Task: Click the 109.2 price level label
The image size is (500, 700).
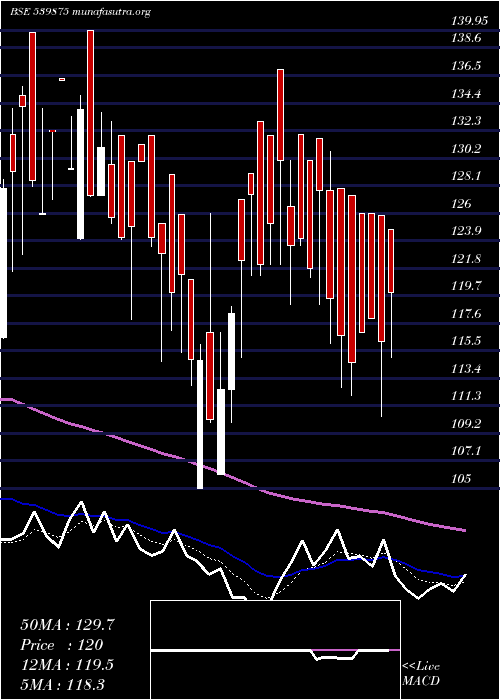Action: pos(467,424)
